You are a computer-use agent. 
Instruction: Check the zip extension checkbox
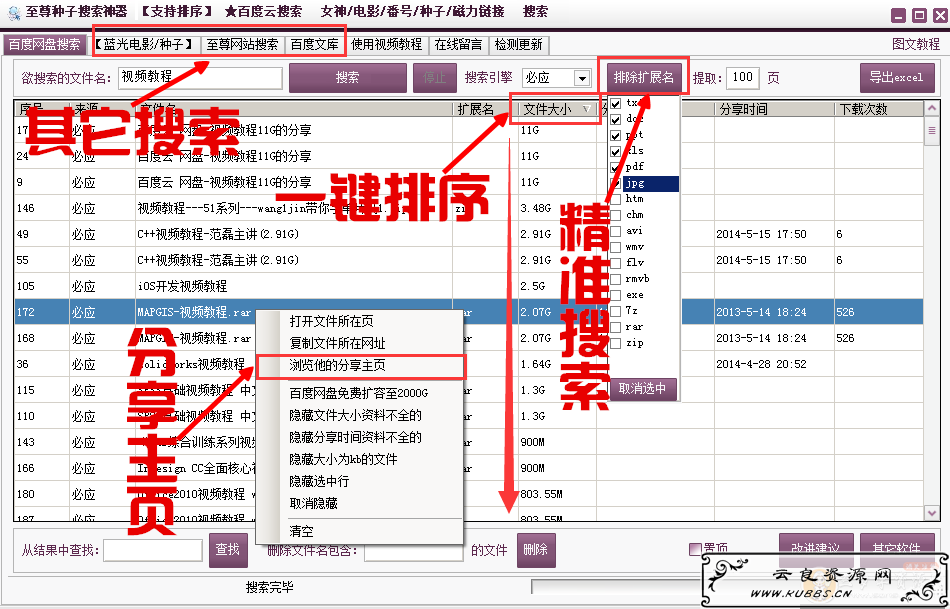[x=616, y=343]
